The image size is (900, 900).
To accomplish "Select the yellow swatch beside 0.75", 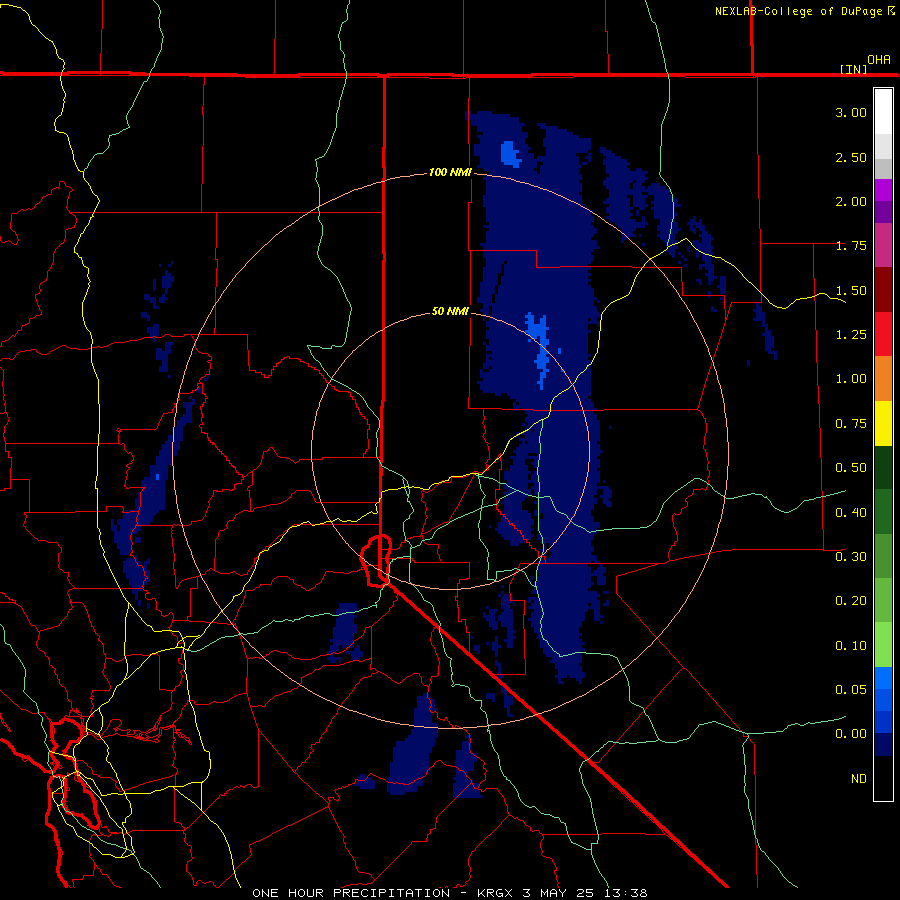I will 883,423.
